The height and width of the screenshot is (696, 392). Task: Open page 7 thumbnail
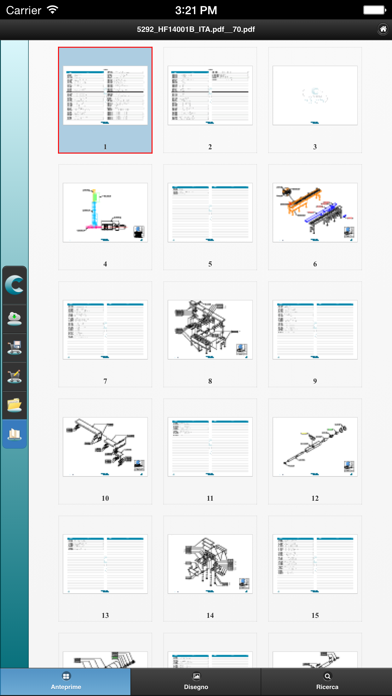click(105, 334)
